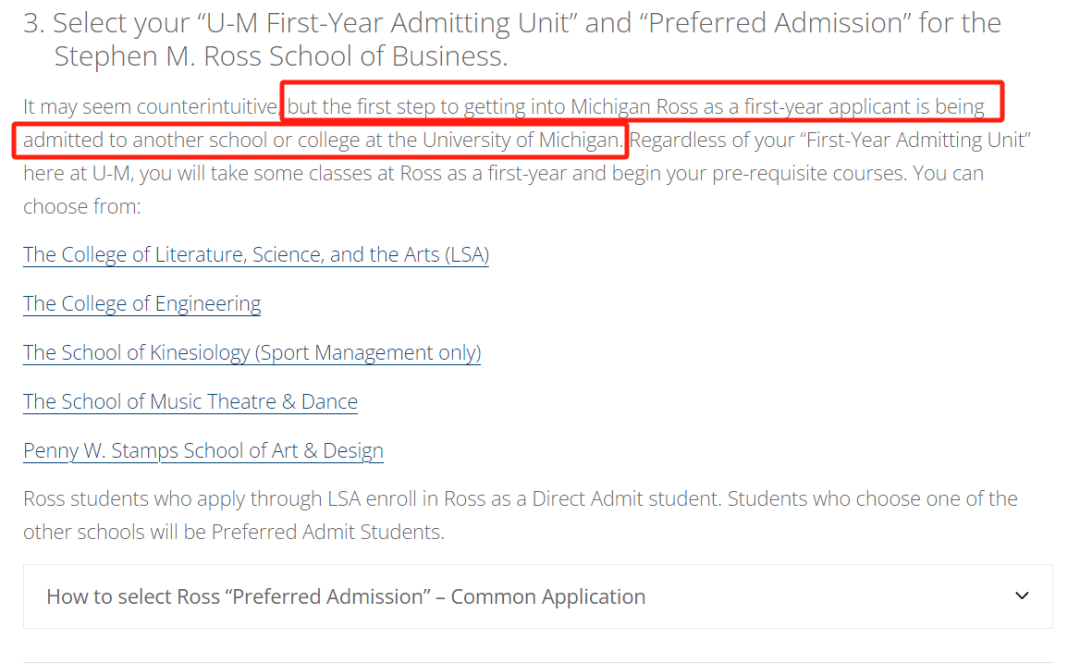The image size is (1080, 663).
Task: Click the sentence starting 'Regardless of your First-Year Admitting Unit'
Action: [x=830, y=140]
